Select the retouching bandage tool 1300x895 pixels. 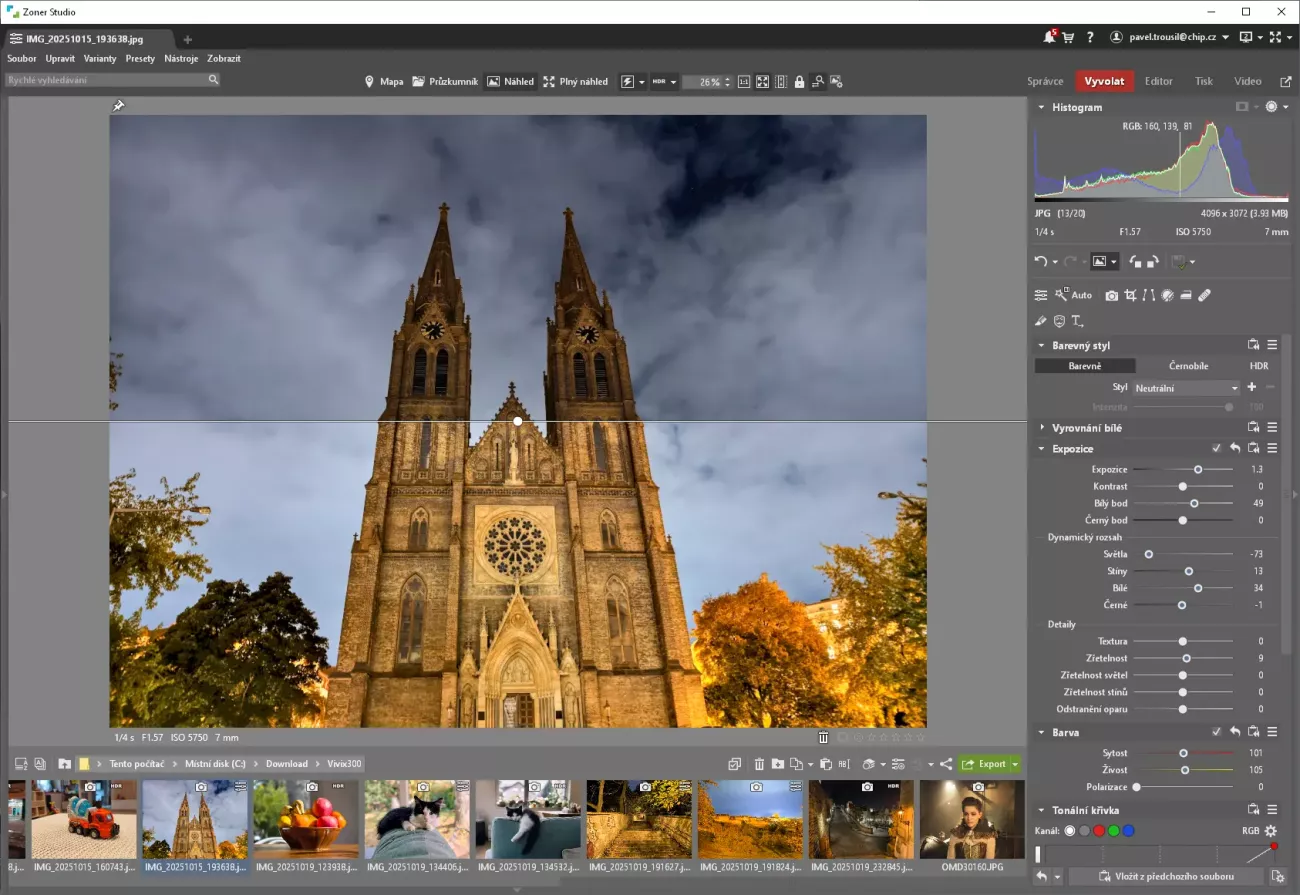[1204, 295]
